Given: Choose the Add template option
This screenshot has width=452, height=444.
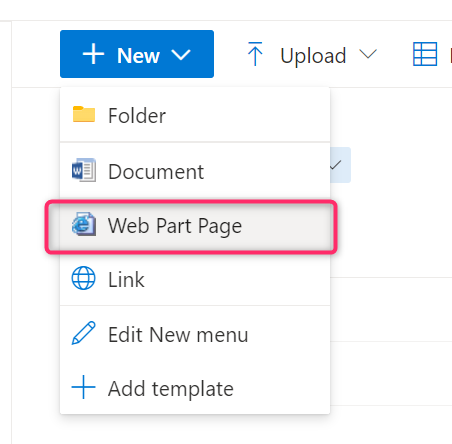Looking at the screenshot, I should click(x=195, y=388).
